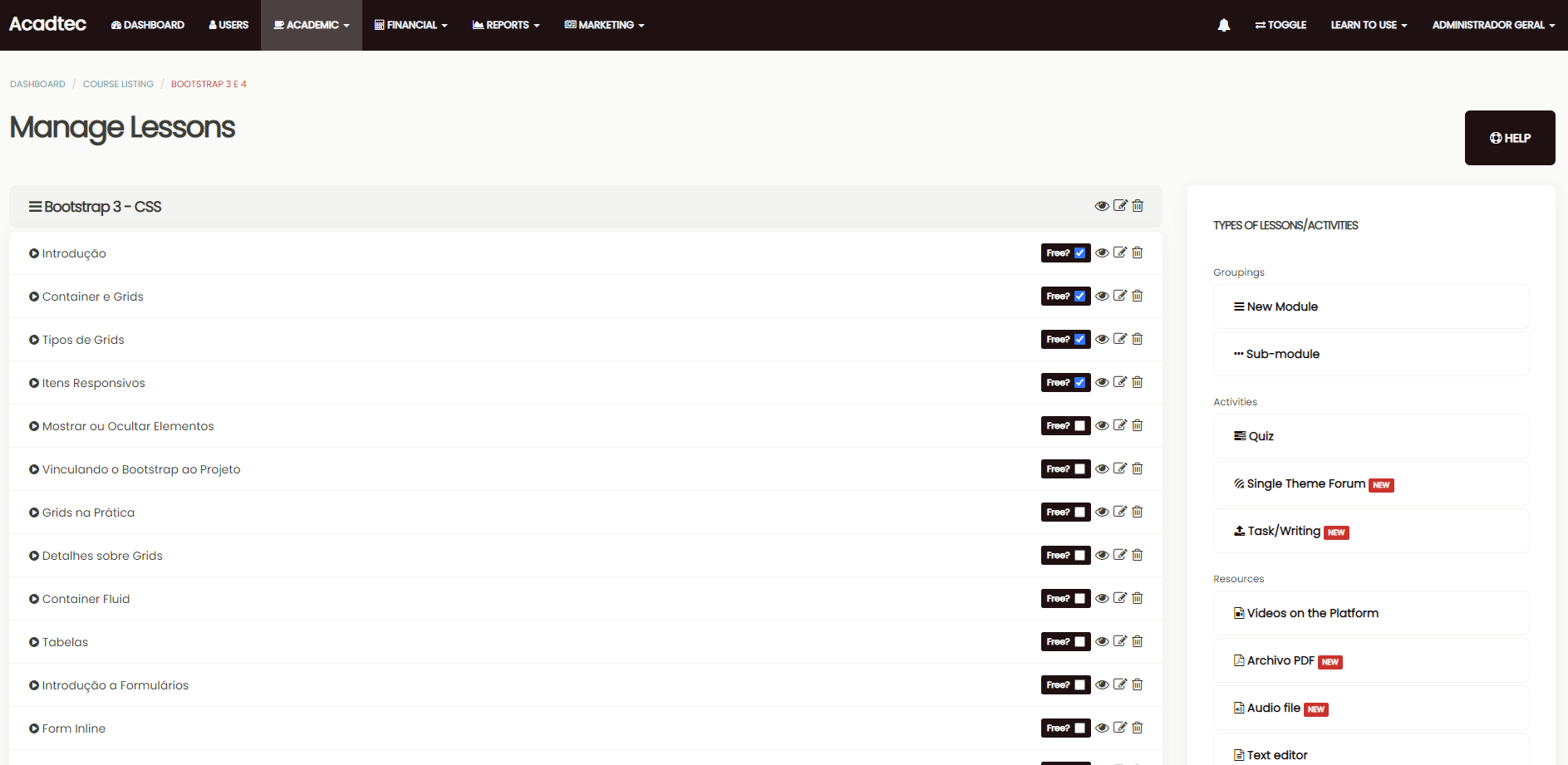Screen dimensions: 1568x765
Task: Delete the Grids na Prática lesson
Action: pyautogui.click(x=1138, y=512)
